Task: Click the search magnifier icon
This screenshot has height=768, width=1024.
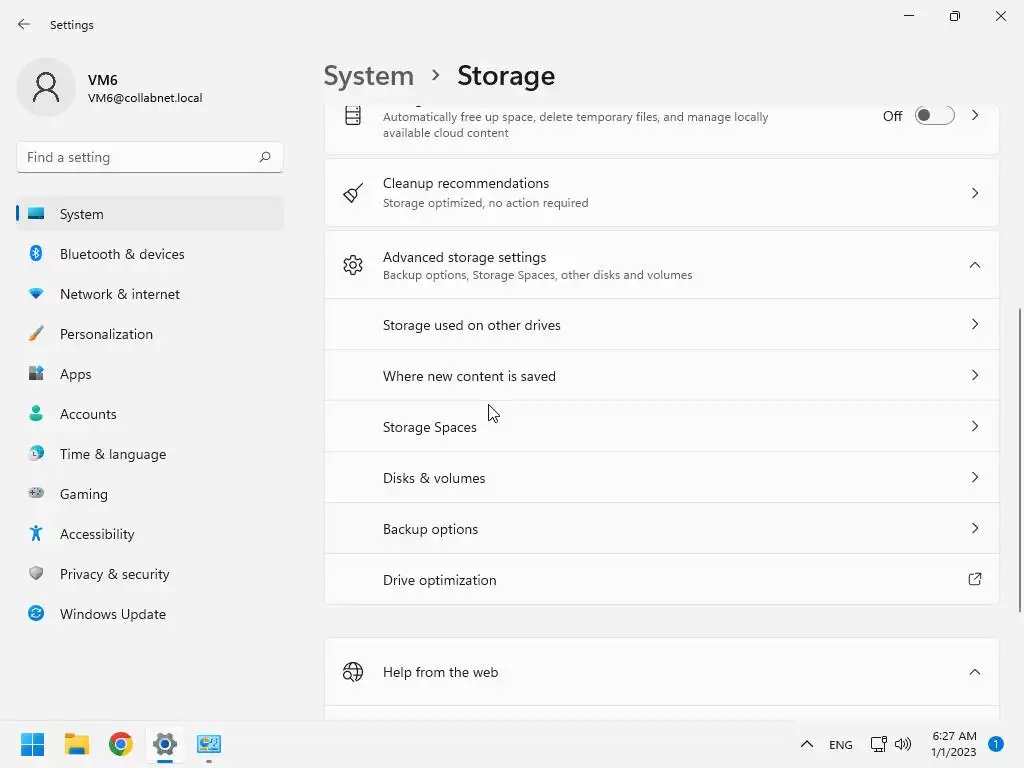Action: [x=265, y=157]
